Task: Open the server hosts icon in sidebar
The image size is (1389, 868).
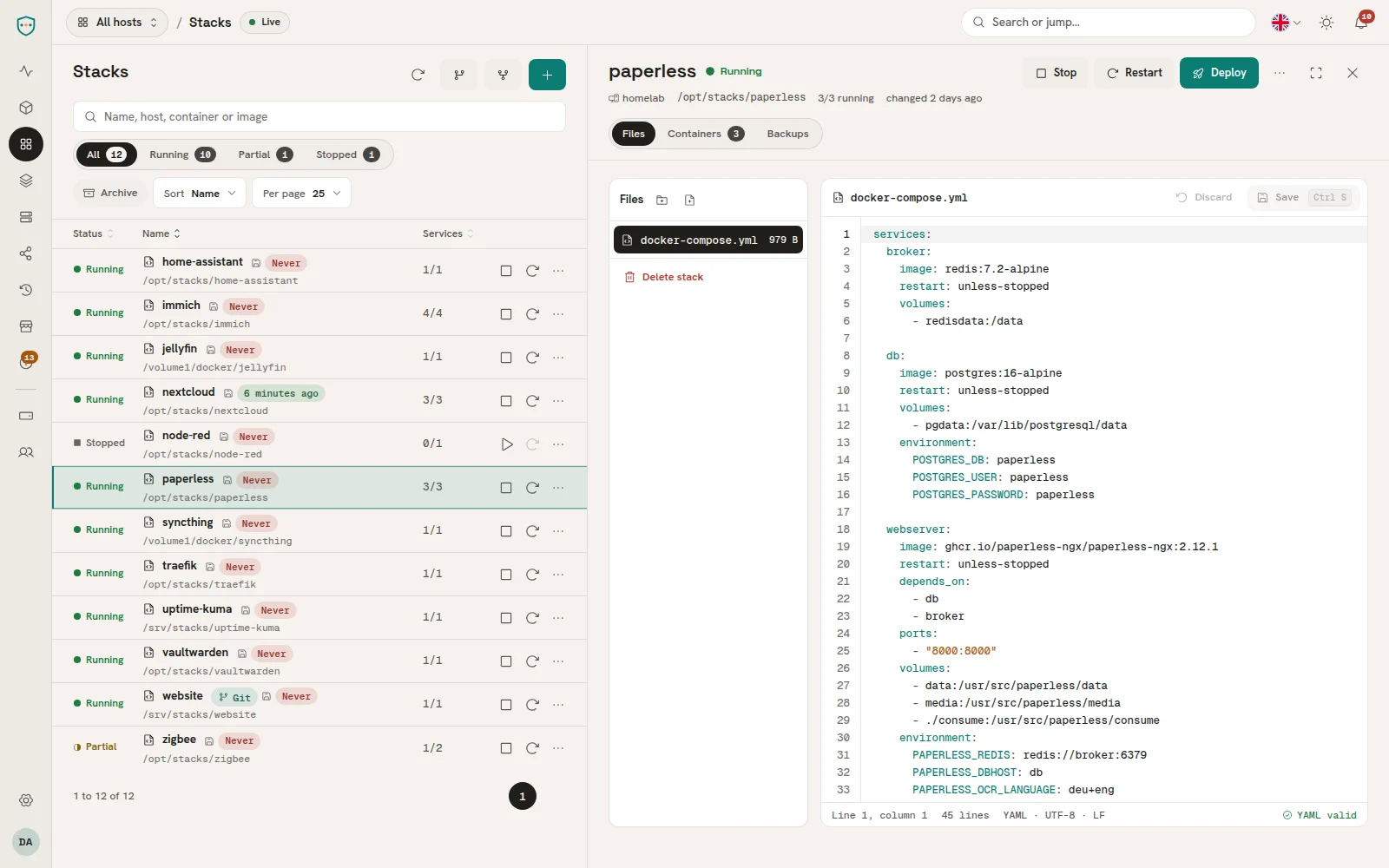Action: [x=26, y=217]
